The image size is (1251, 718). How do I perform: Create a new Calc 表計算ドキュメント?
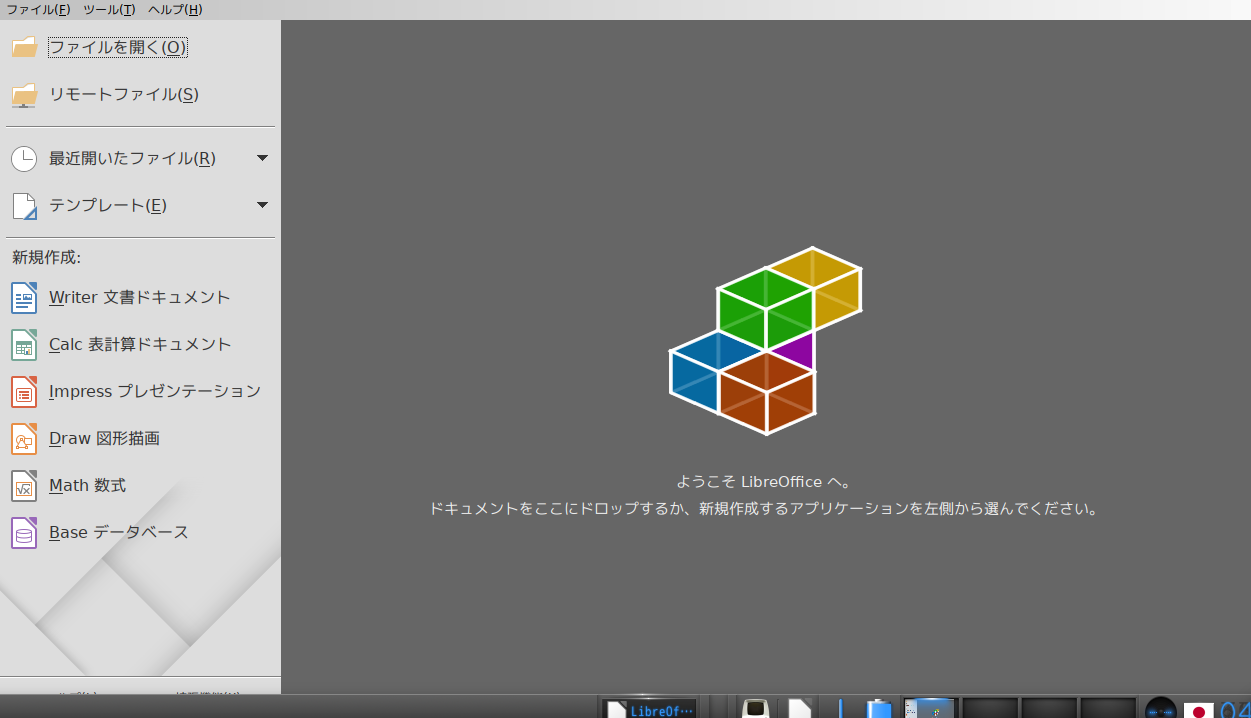(139, 344)
